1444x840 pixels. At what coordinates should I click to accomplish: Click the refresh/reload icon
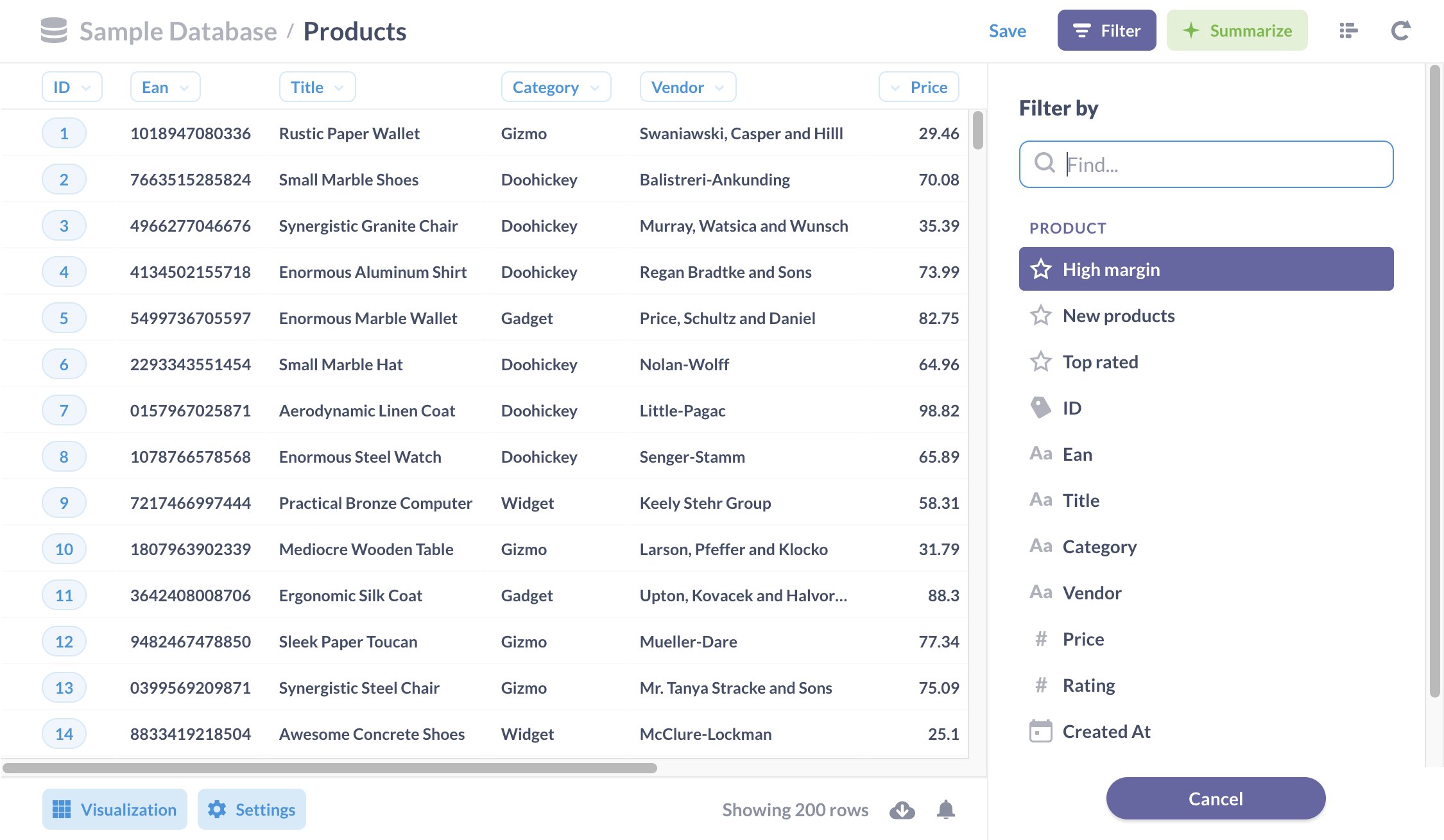pyautogui.click(x=1401, y=30)
